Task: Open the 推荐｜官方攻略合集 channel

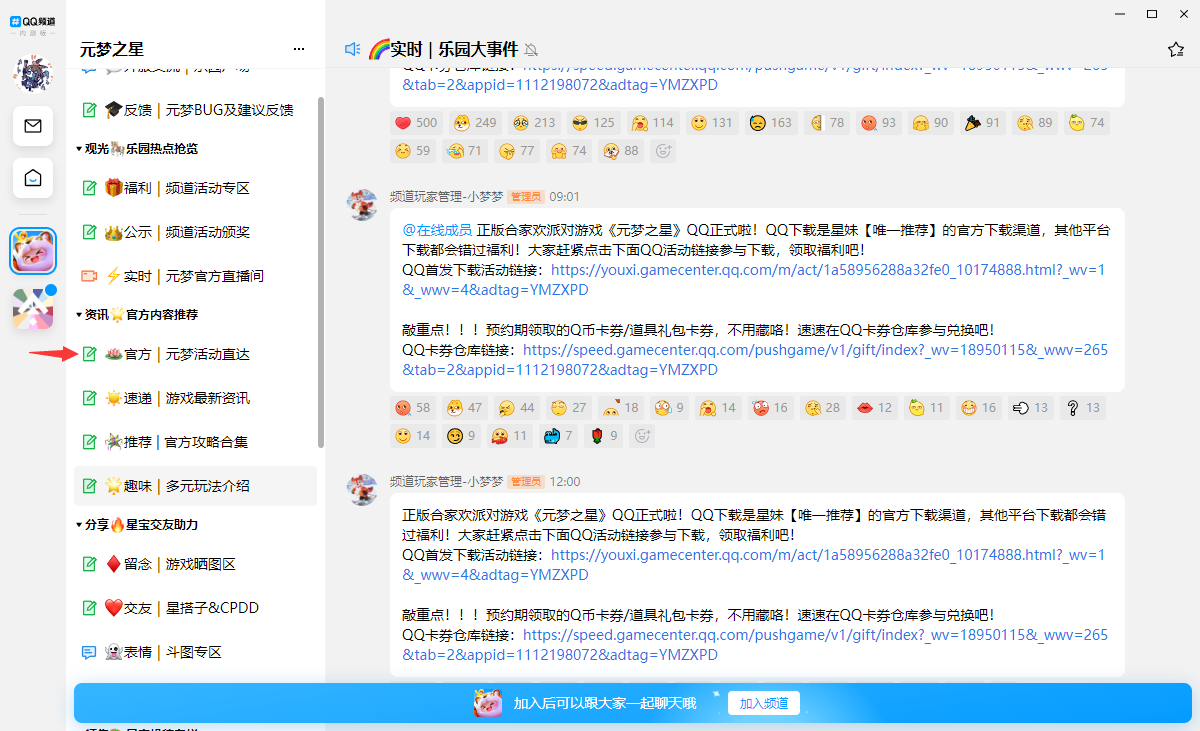Action: coord(195,442)
